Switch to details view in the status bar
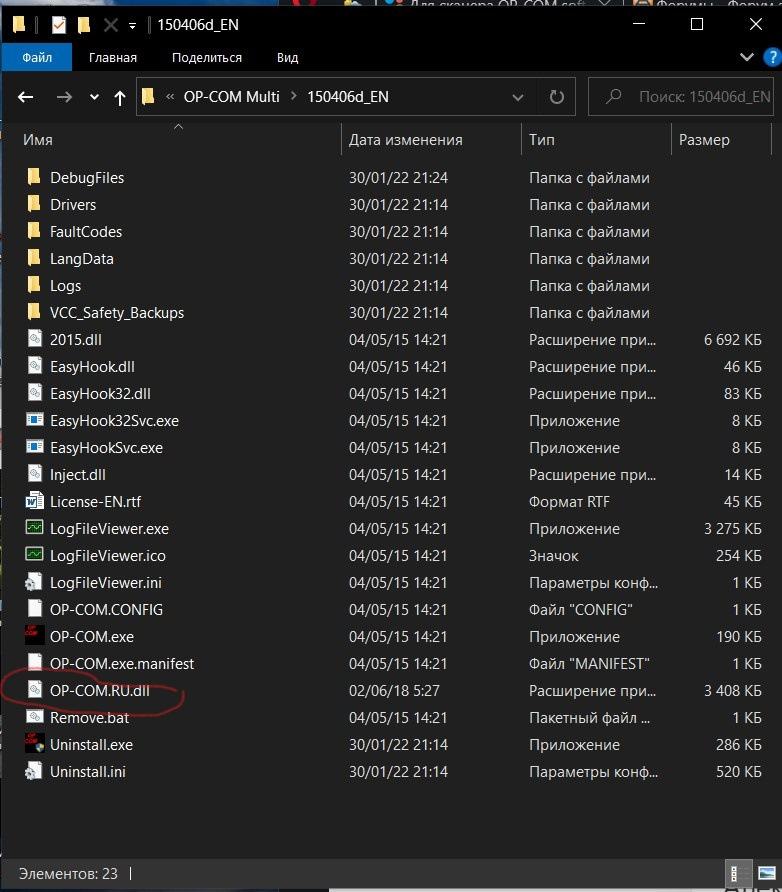The width and height of the screenshot is (782, 892). tap(735, 873)
